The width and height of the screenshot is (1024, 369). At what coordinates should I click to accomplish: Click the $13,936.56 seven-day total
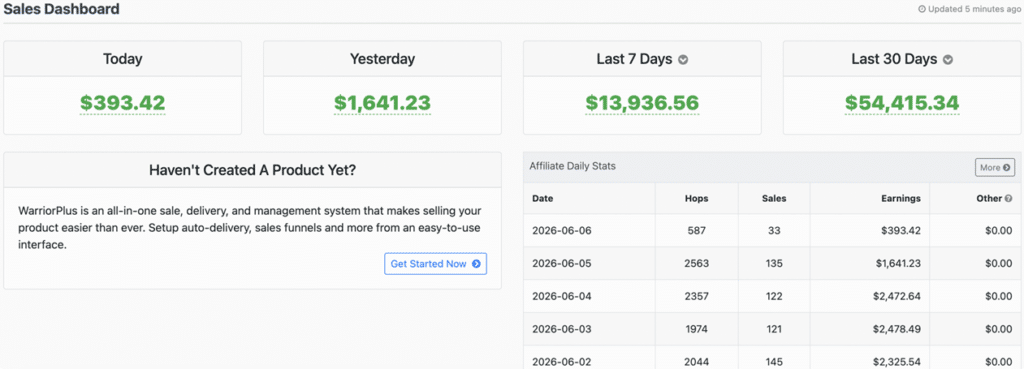click(642, 103)
